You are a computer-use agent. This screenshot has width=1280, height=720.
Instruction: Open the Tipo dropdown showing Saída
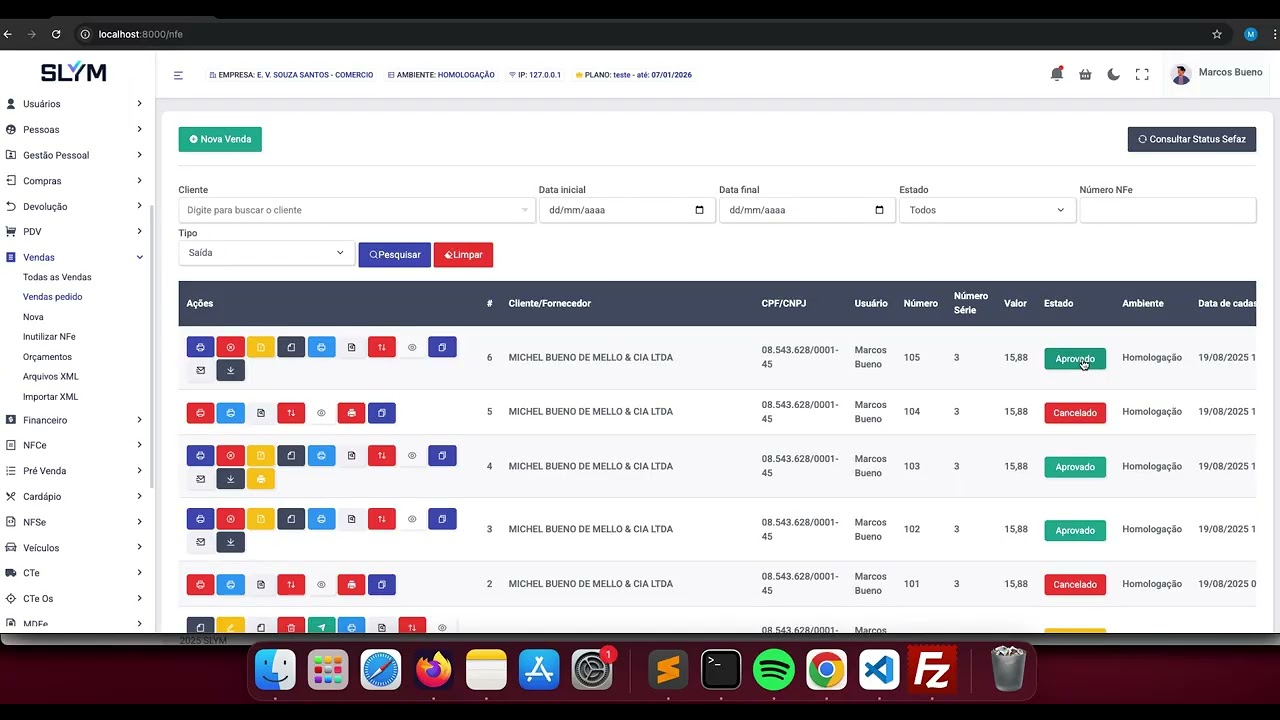click(x=266, y=253)
